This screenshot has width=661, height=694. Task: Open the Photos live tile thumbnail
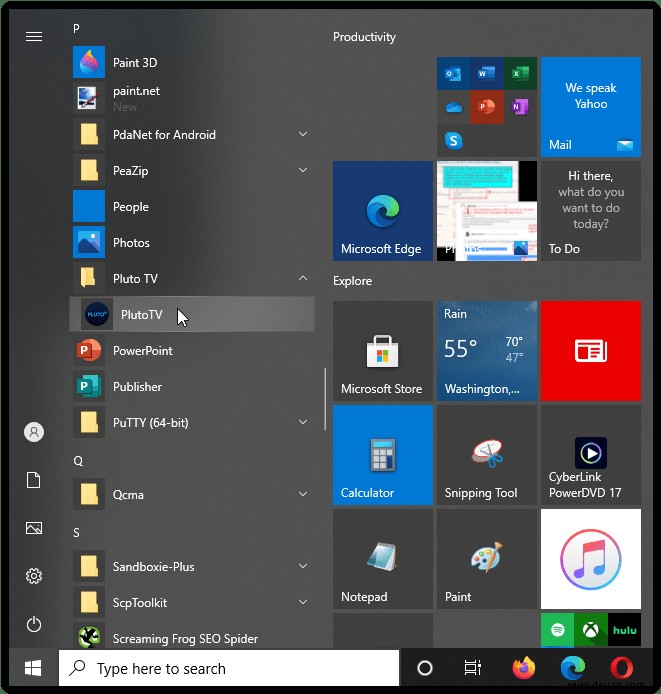pyautogui.click(x=487, y=211)
